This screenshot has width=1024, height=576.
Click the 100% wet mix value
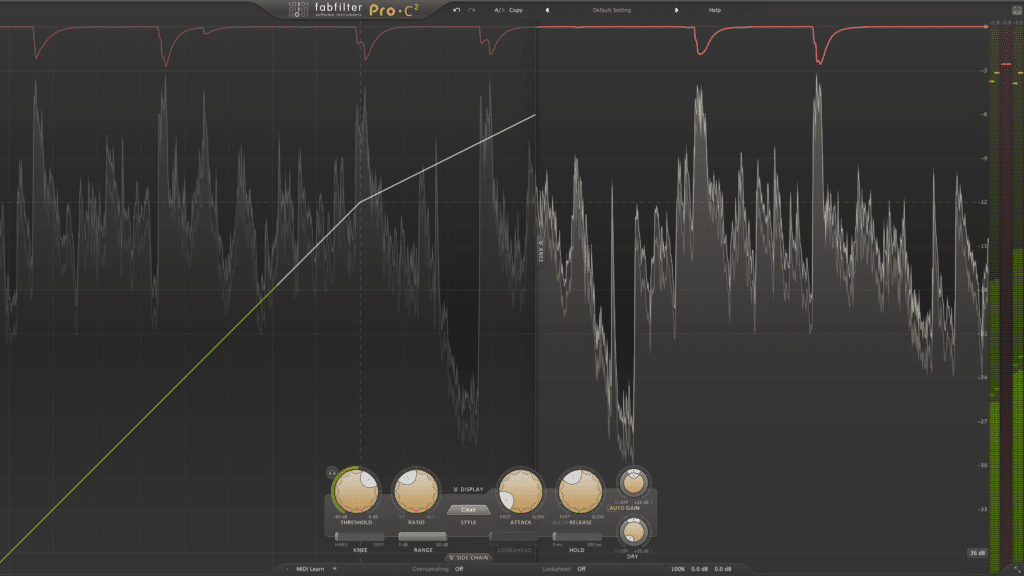(x=678, y=569)
